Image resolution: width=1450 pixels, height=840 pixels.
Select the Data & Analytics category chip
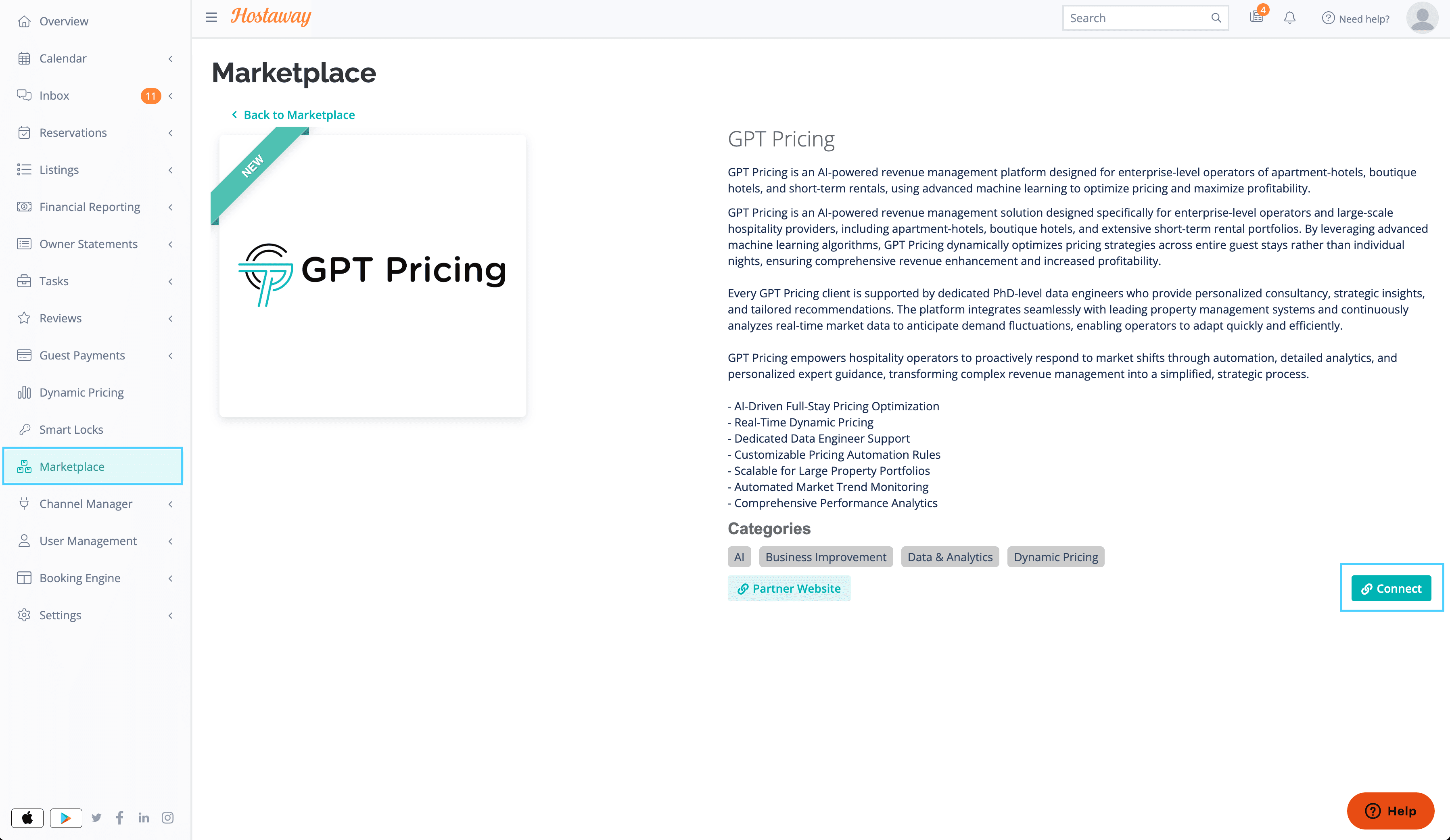(x=949, y=556)
